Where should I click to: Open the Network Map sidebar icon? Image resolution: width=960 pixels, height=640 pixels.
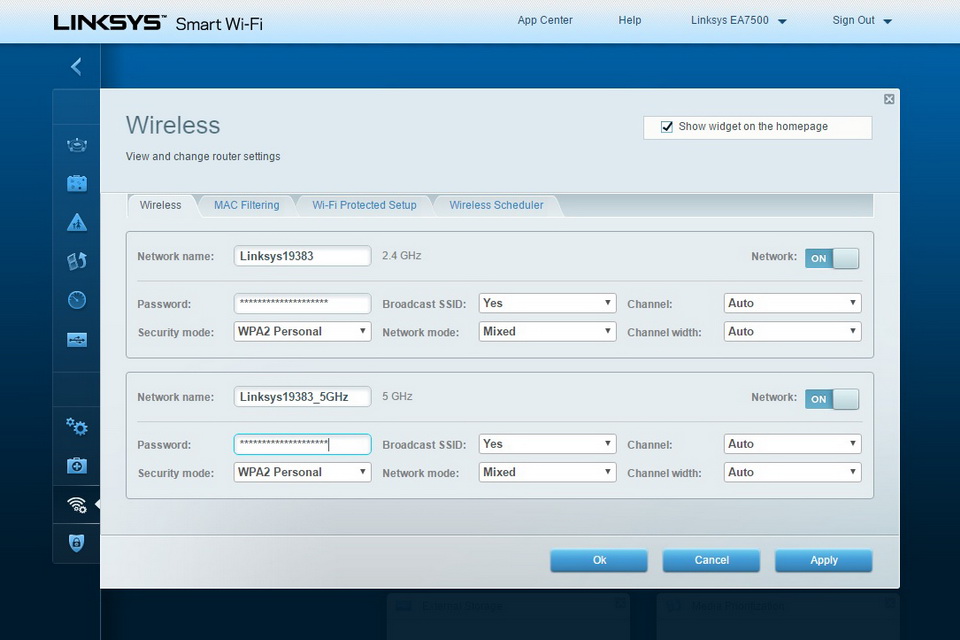(x=77, y=145)
